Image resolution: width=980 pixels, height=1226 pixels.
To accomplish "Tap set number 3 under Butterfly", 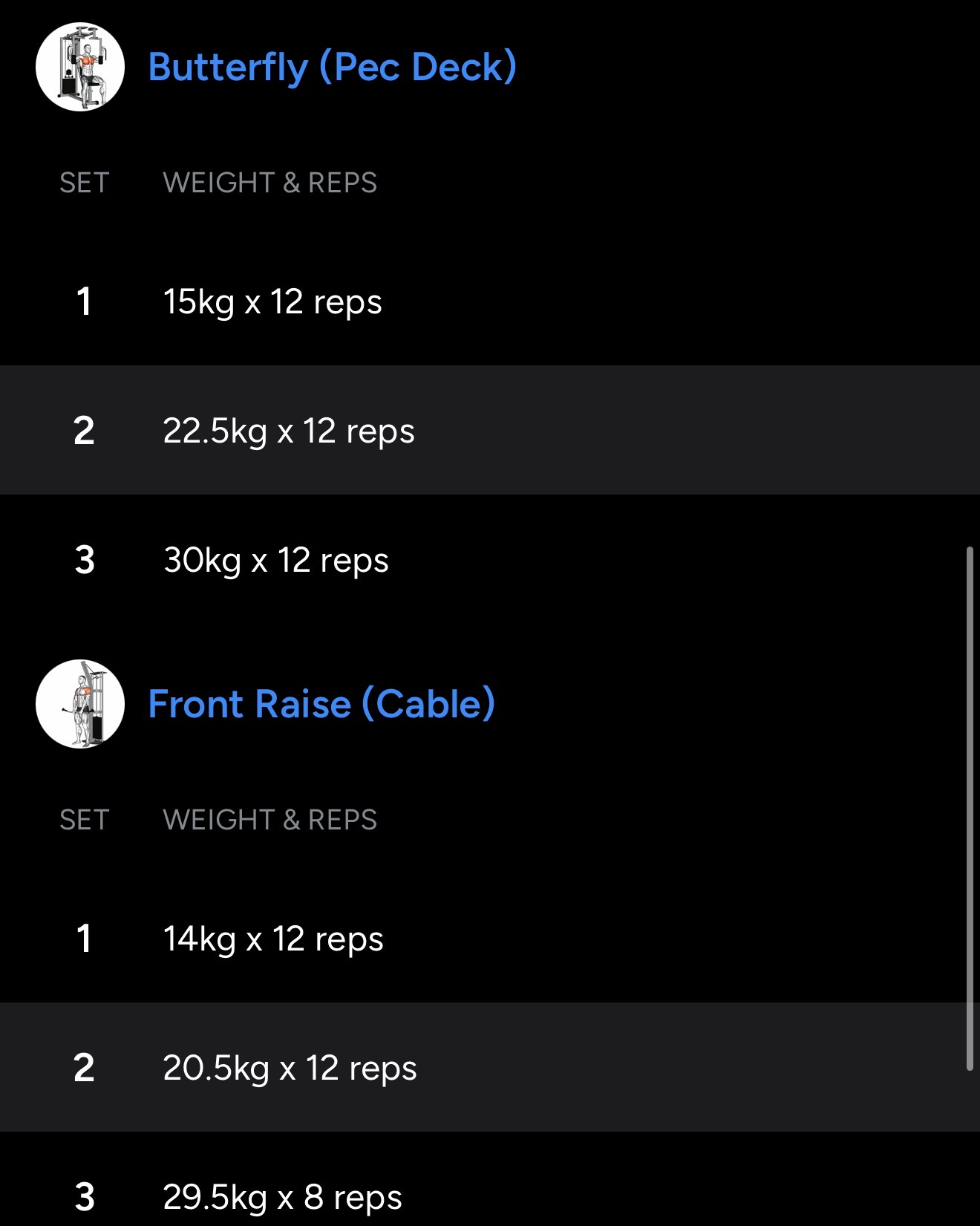I will coord(85,560).
